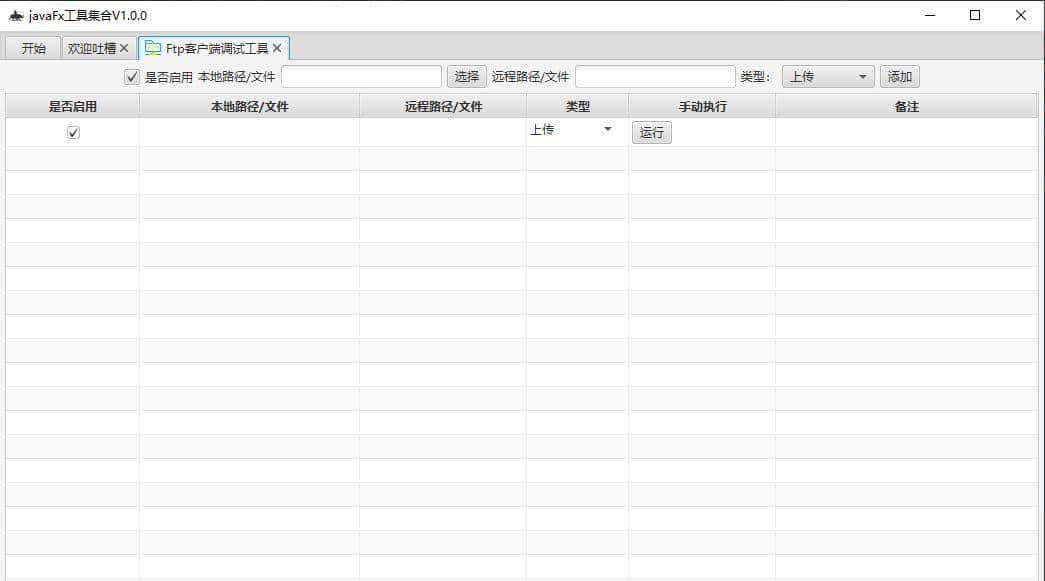Uncheck the 是否启用 checkbox in the top toolbar
This screenshot has height=581, width=1045.
tap(130, 76)
